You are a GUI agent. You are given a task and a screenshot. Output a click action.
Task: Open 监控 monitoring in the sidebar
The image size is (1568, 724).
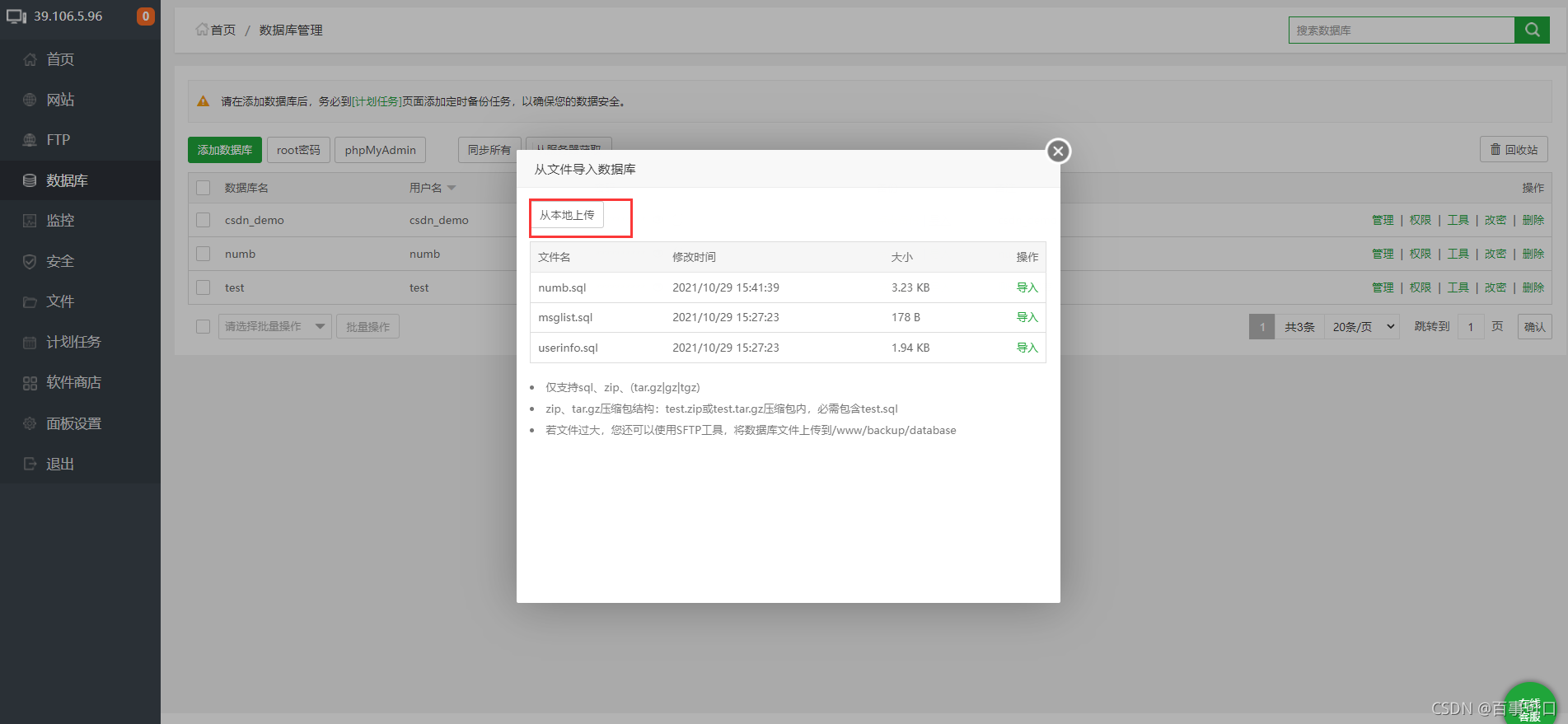[x=80, y=221]
